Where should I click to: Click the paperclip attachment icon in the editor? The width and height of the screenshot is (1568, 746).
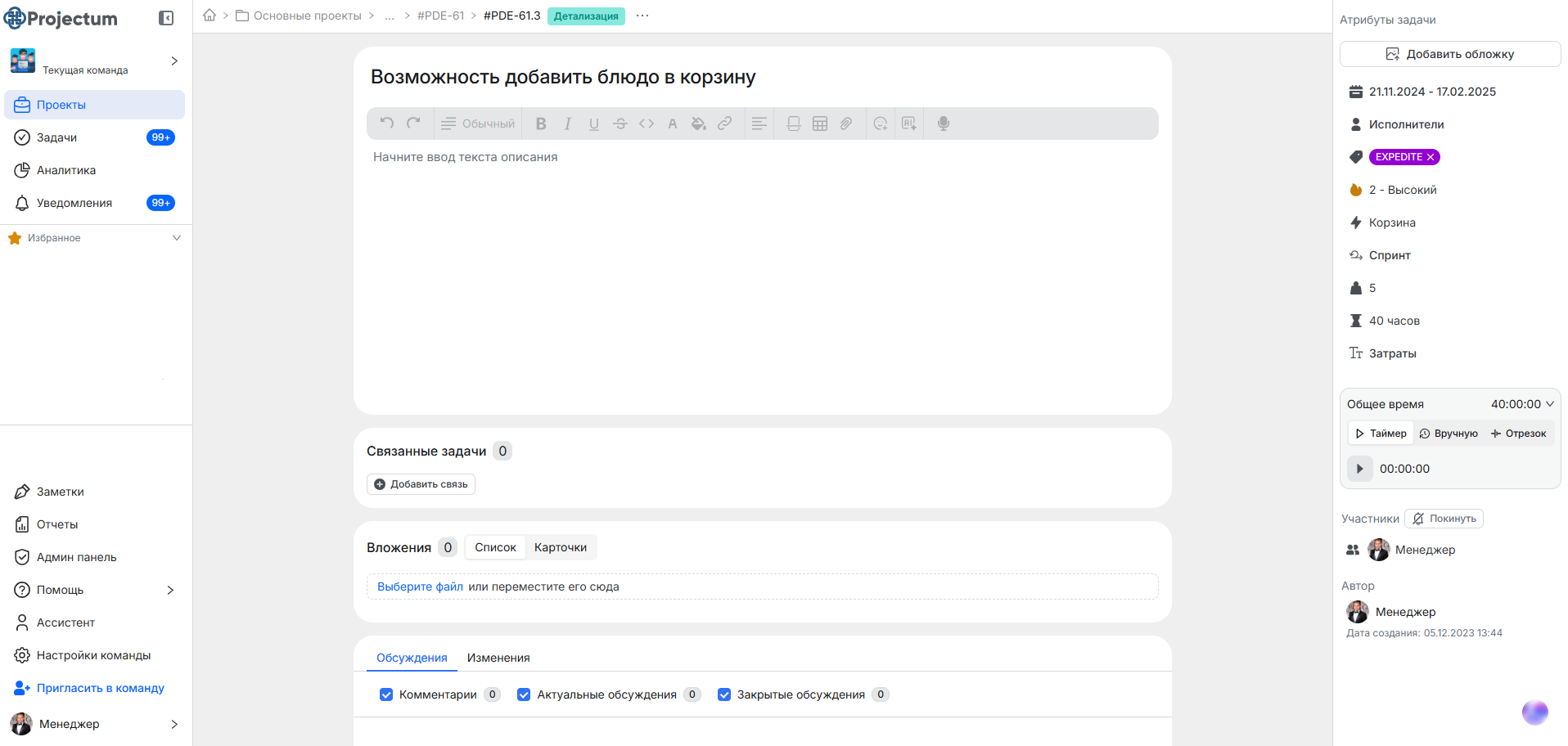point(846,123)
